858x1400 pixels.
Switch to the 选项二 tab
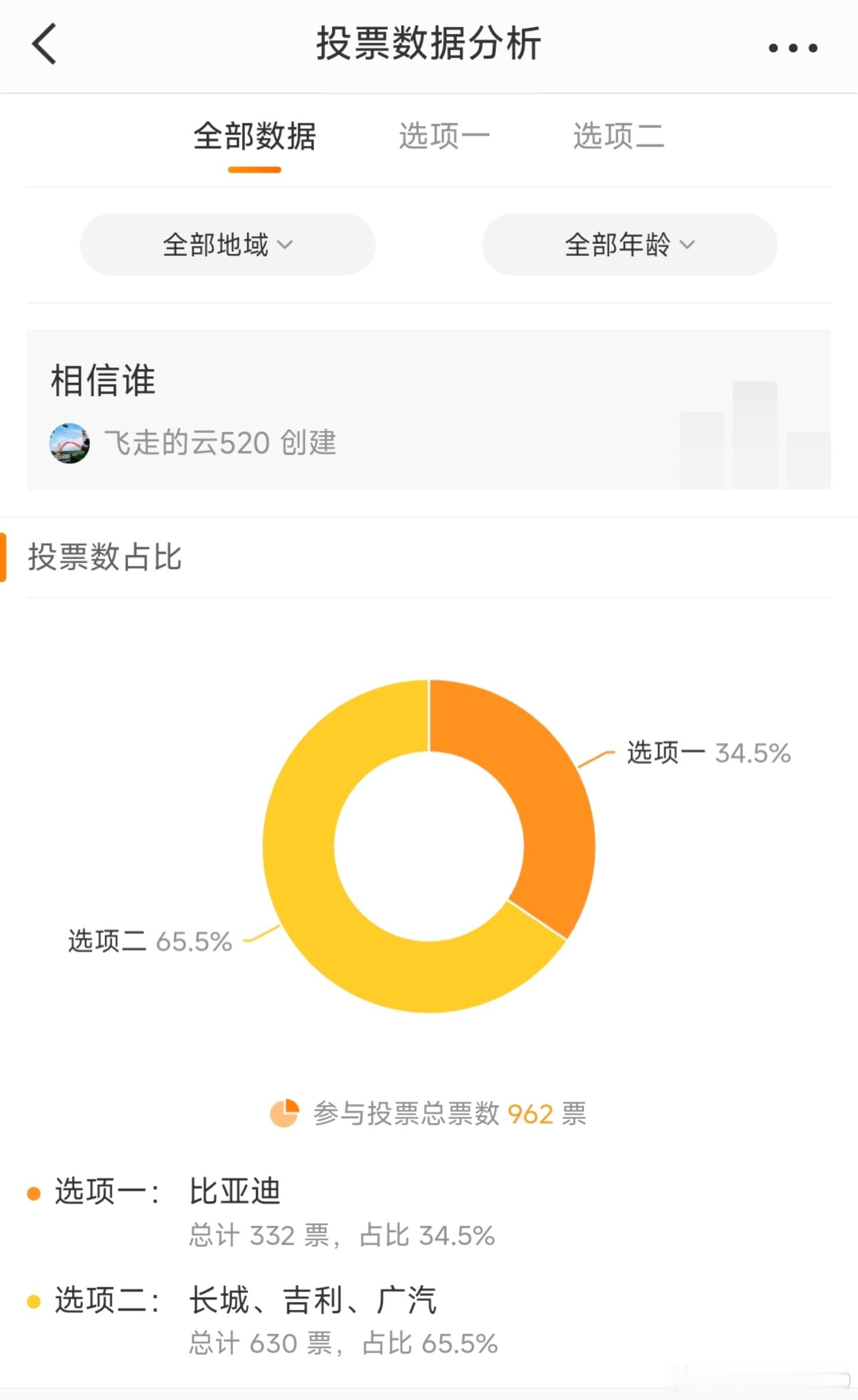(x=618, y=136)
